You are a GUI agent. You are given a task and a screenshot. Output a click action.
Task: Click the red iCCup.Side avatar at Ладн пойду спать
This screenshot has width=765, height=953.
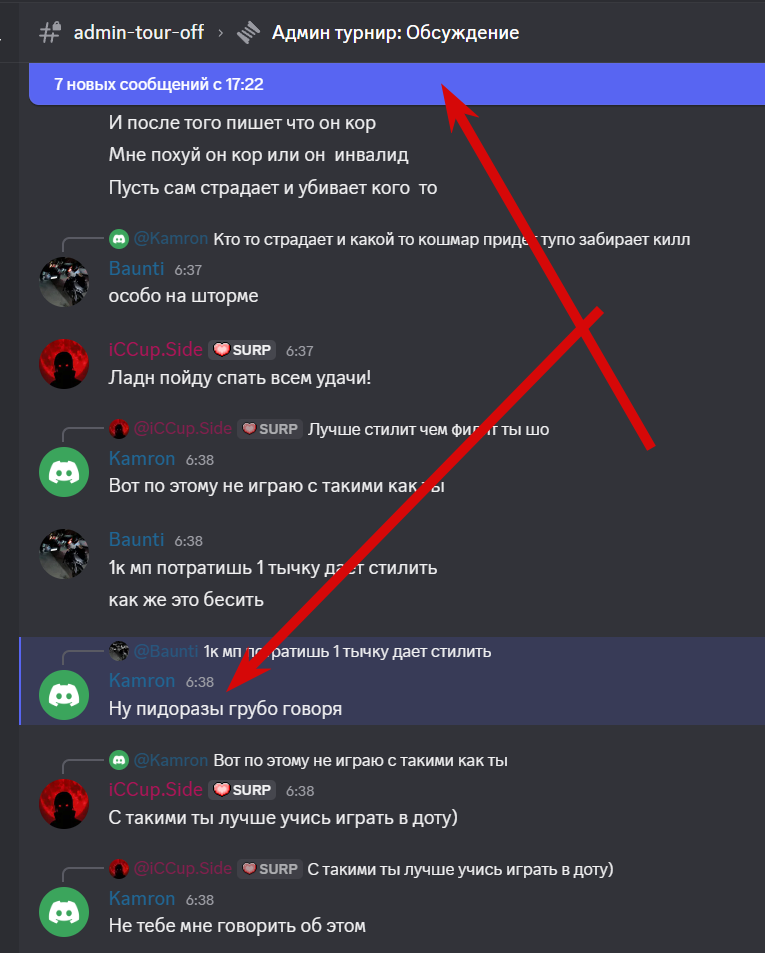64,363
